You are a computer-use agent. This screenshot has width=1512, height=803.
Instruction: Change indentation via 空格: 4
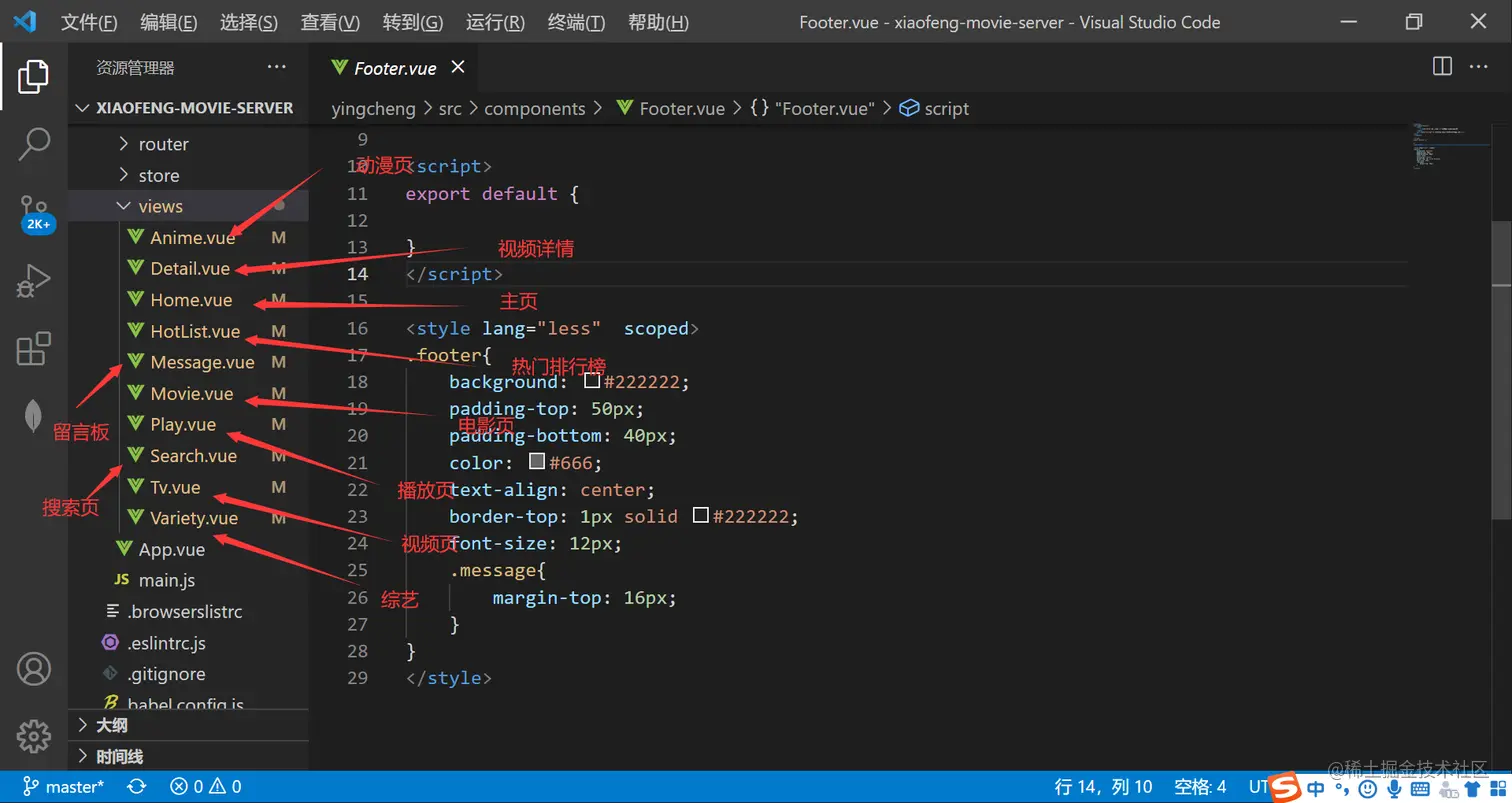point(1200,787)
